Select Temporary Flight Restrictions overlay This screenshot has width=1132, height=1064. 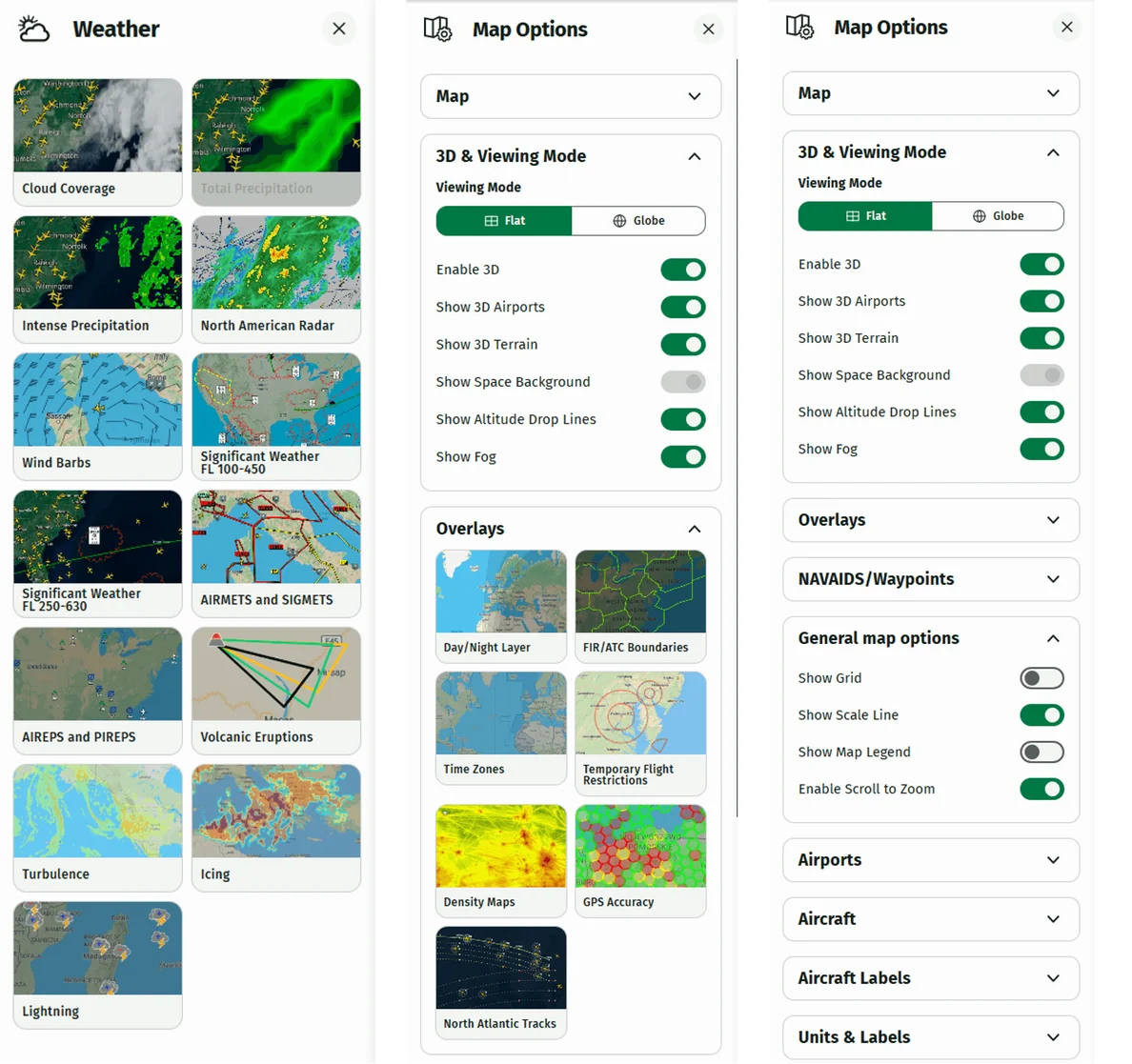[x=640, y=733]
